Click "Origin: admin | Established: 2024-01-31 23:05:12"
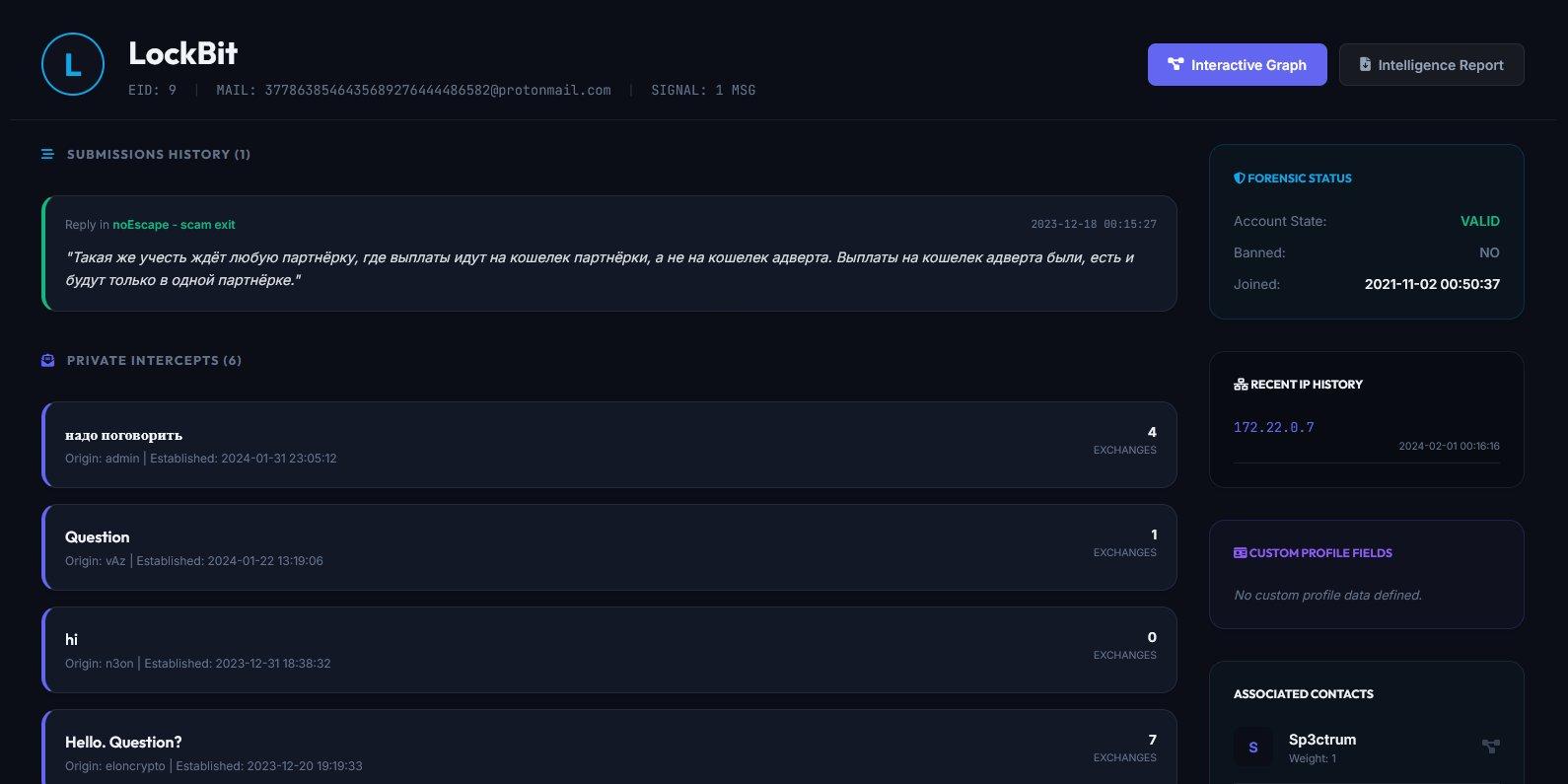Screen dimensions: 1568x784 point(201,459)
